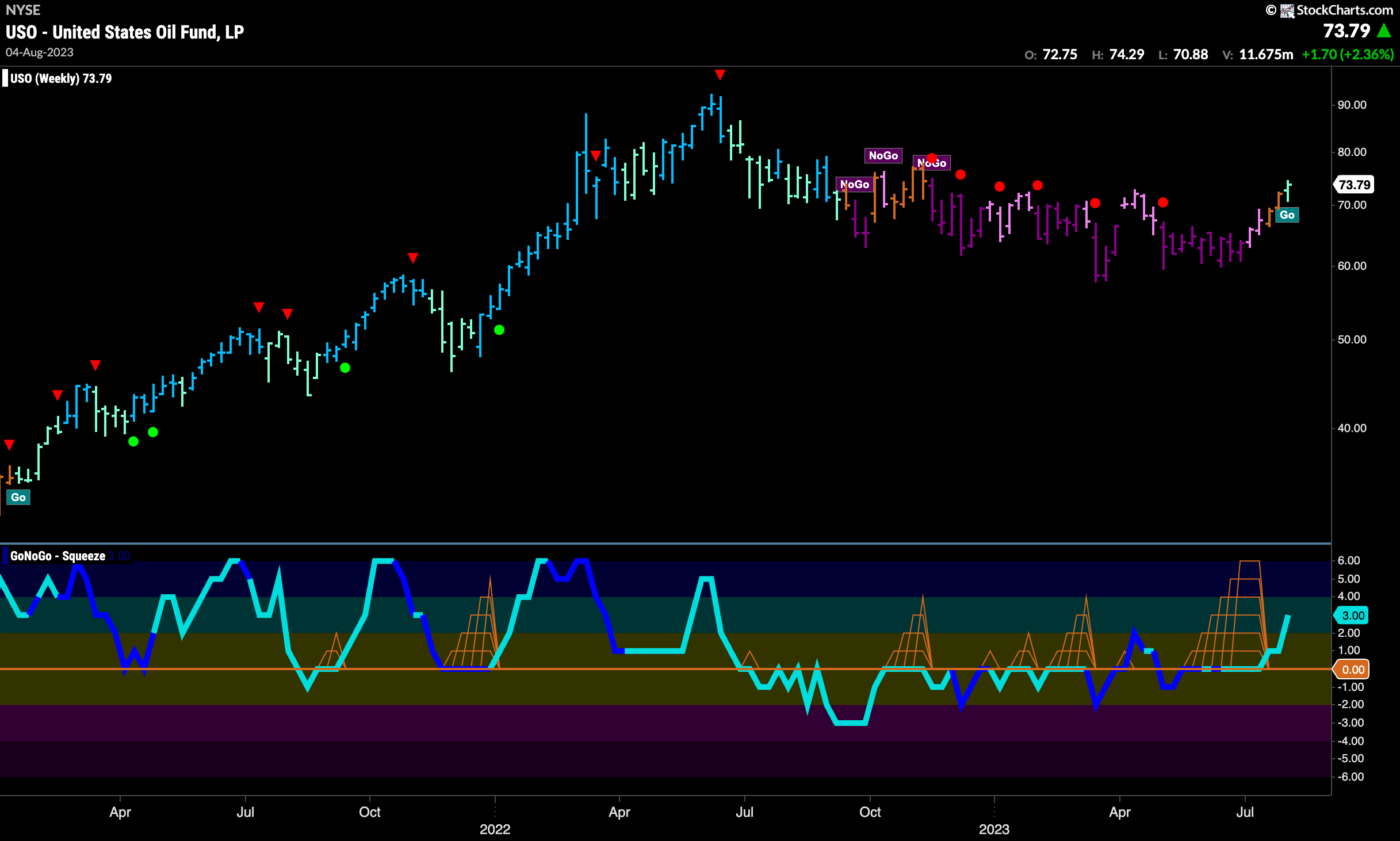
Task: Click the red dot at the March 2023 bars
Action: pos(1095,203)
